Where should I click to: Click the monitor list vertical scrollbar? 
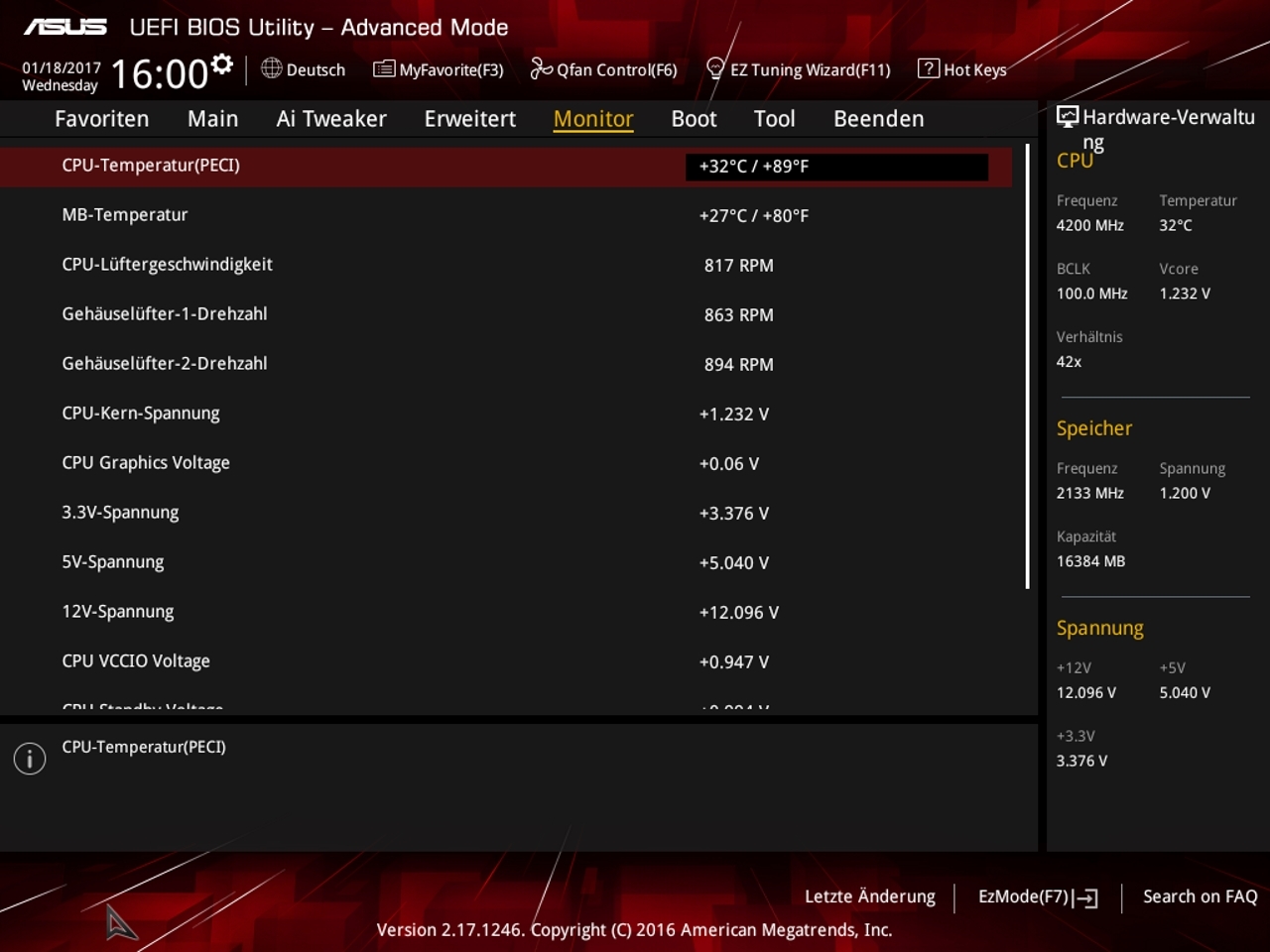[1028, 367]
